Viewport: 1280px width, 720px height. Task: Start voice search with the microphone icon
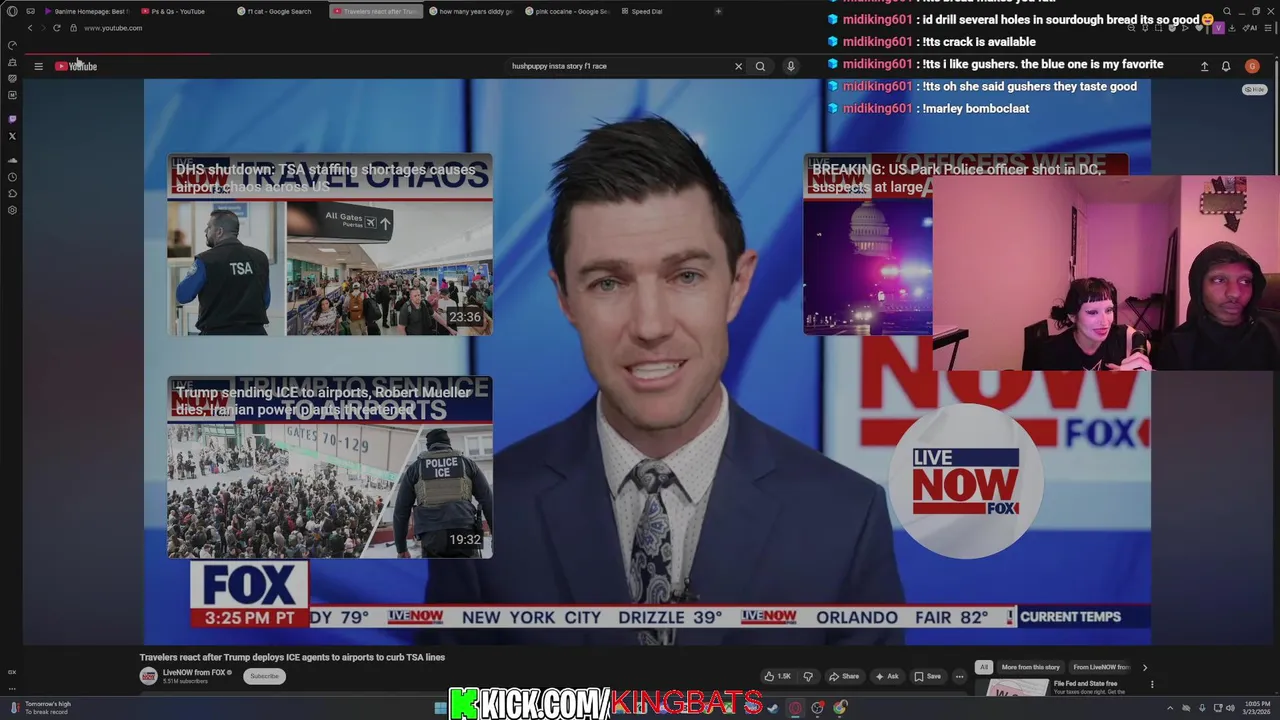tap(790, 66)
